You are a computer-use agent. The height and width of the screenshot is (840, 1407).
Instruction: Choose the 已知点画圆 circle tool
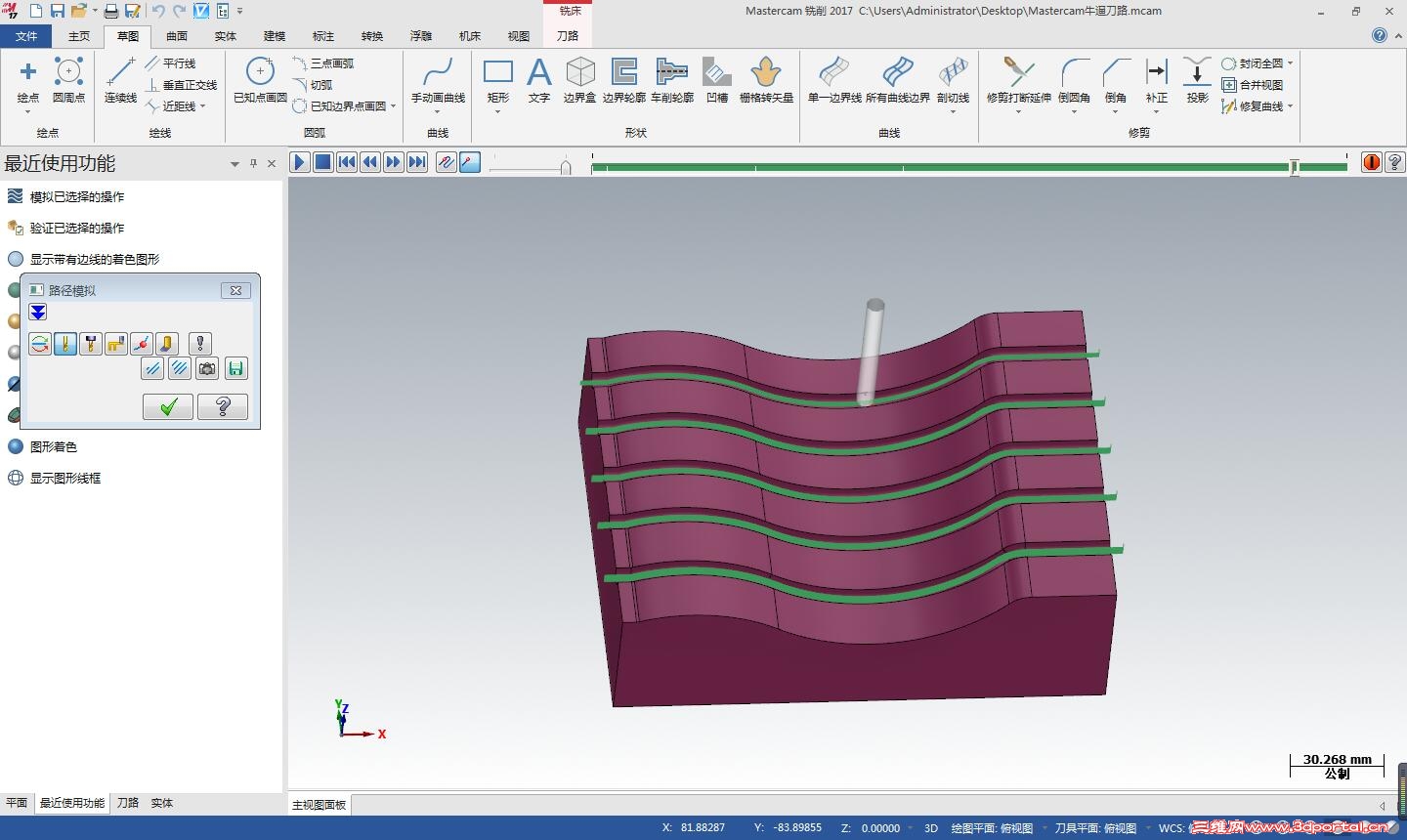260,72
